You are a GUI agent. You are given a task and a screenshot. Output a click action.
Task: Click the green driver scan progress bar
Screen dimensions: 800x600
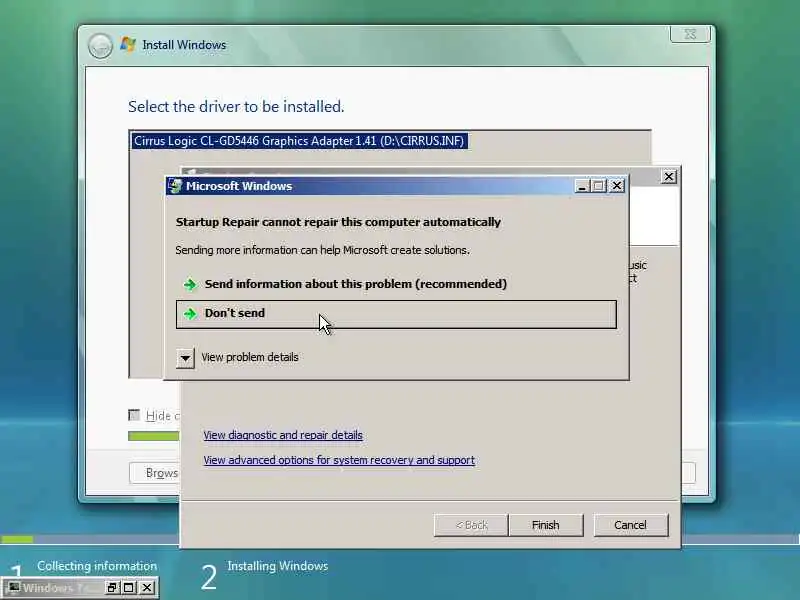pos(154,436)
